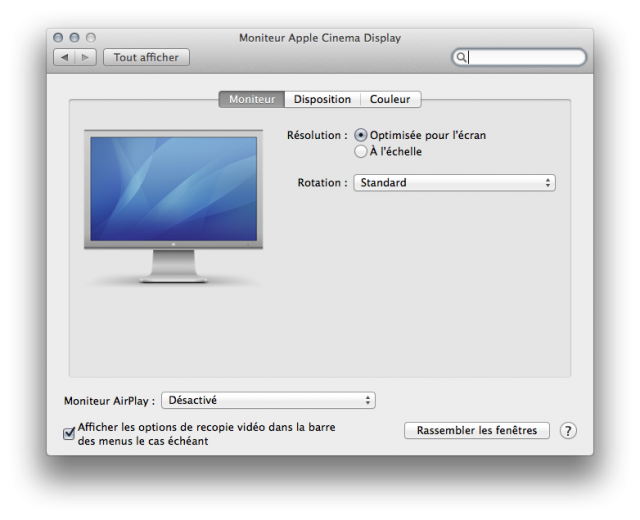
Task: Focus the search field in the toolbar
Action: (x=519, y=58)
